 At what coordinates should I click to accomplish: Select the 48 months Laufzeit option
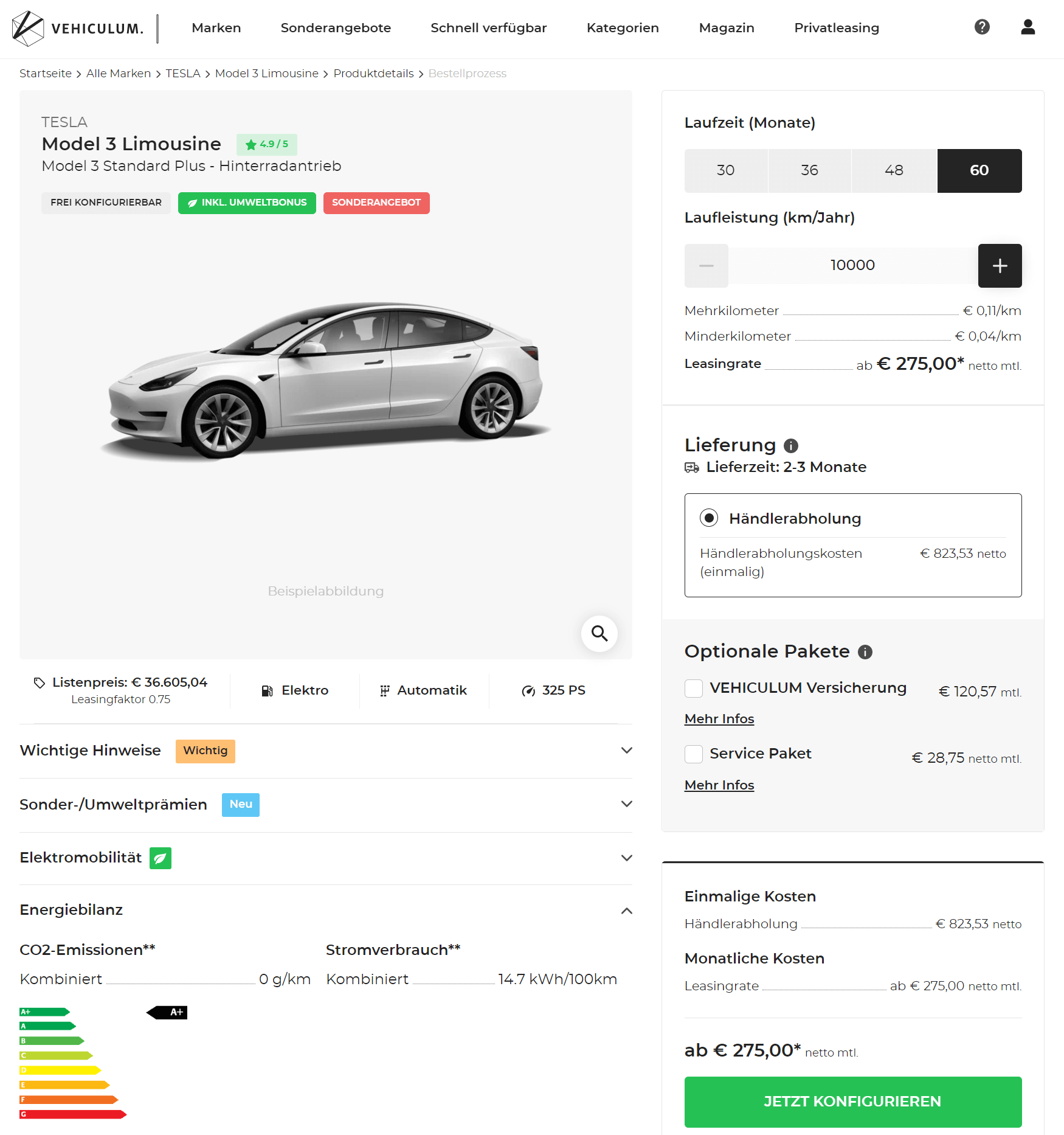[894, 171]
